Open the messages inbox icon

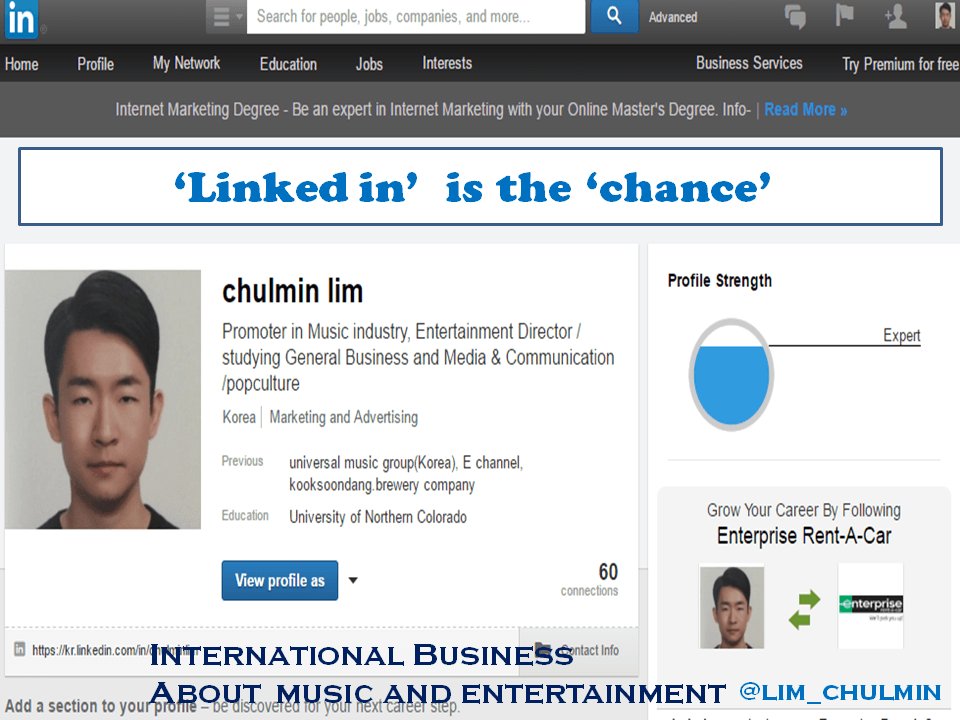coord(795,16)
